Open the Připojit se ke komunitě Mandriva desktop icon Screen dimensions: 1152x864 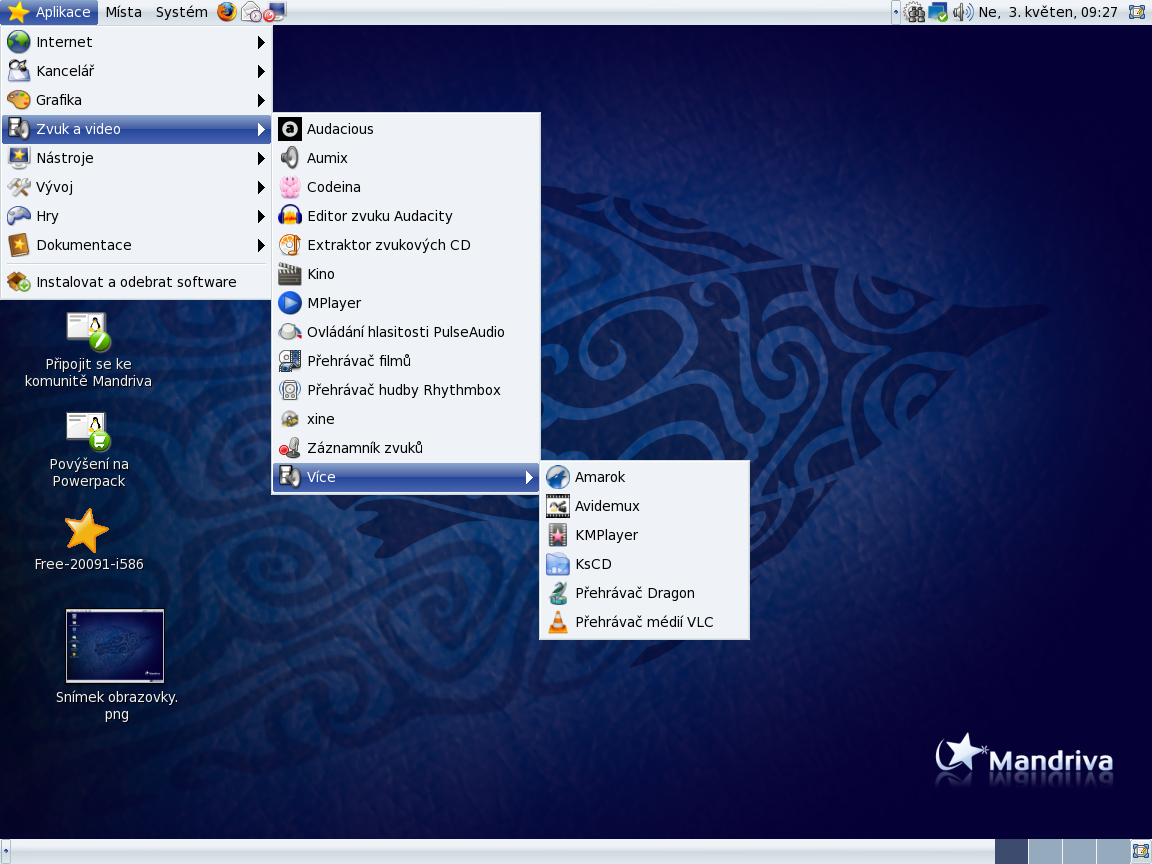coord(88,331)
